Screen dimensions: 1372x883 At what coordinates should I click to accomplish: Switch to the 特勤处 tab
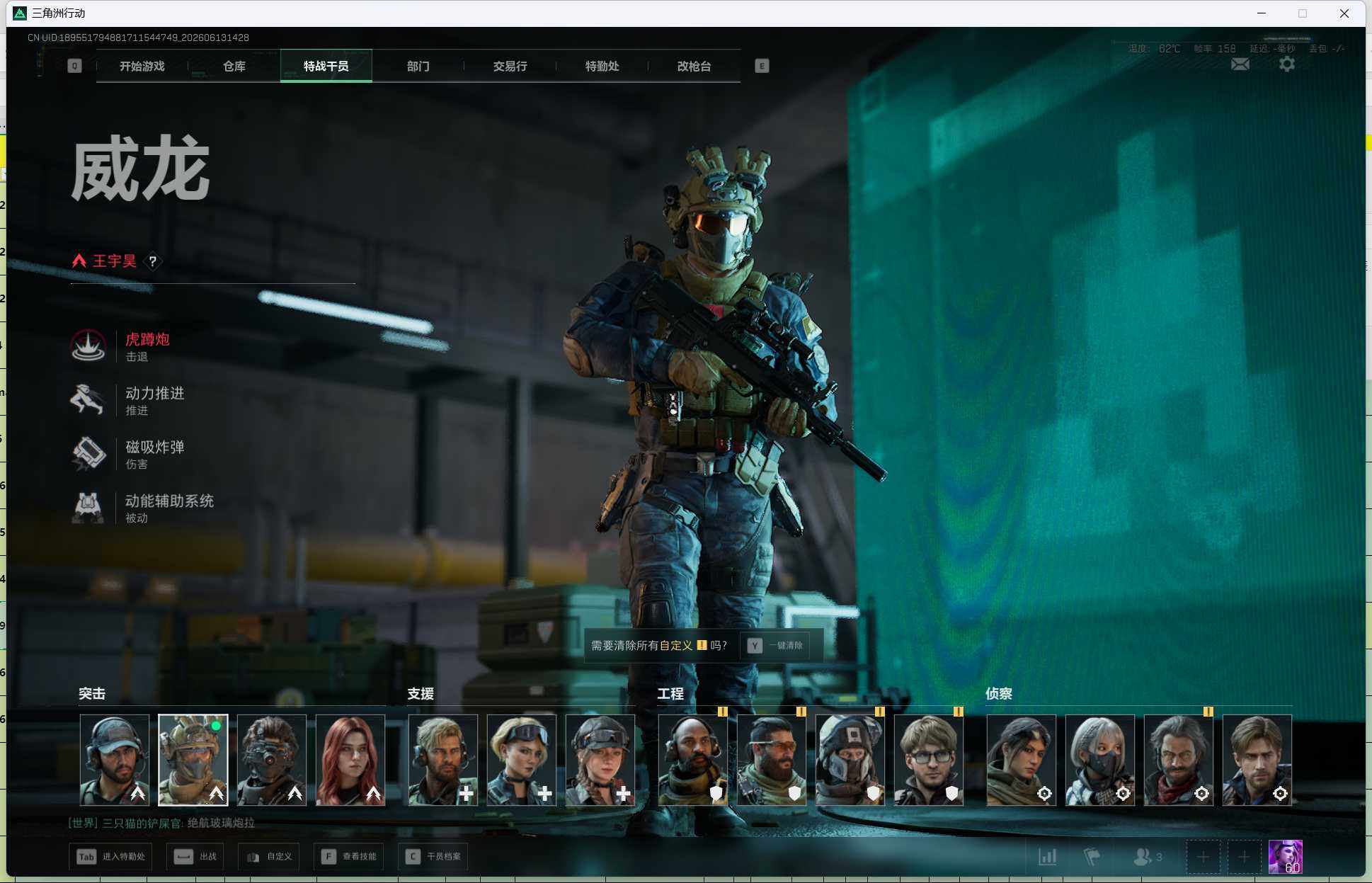click(602, 66)
